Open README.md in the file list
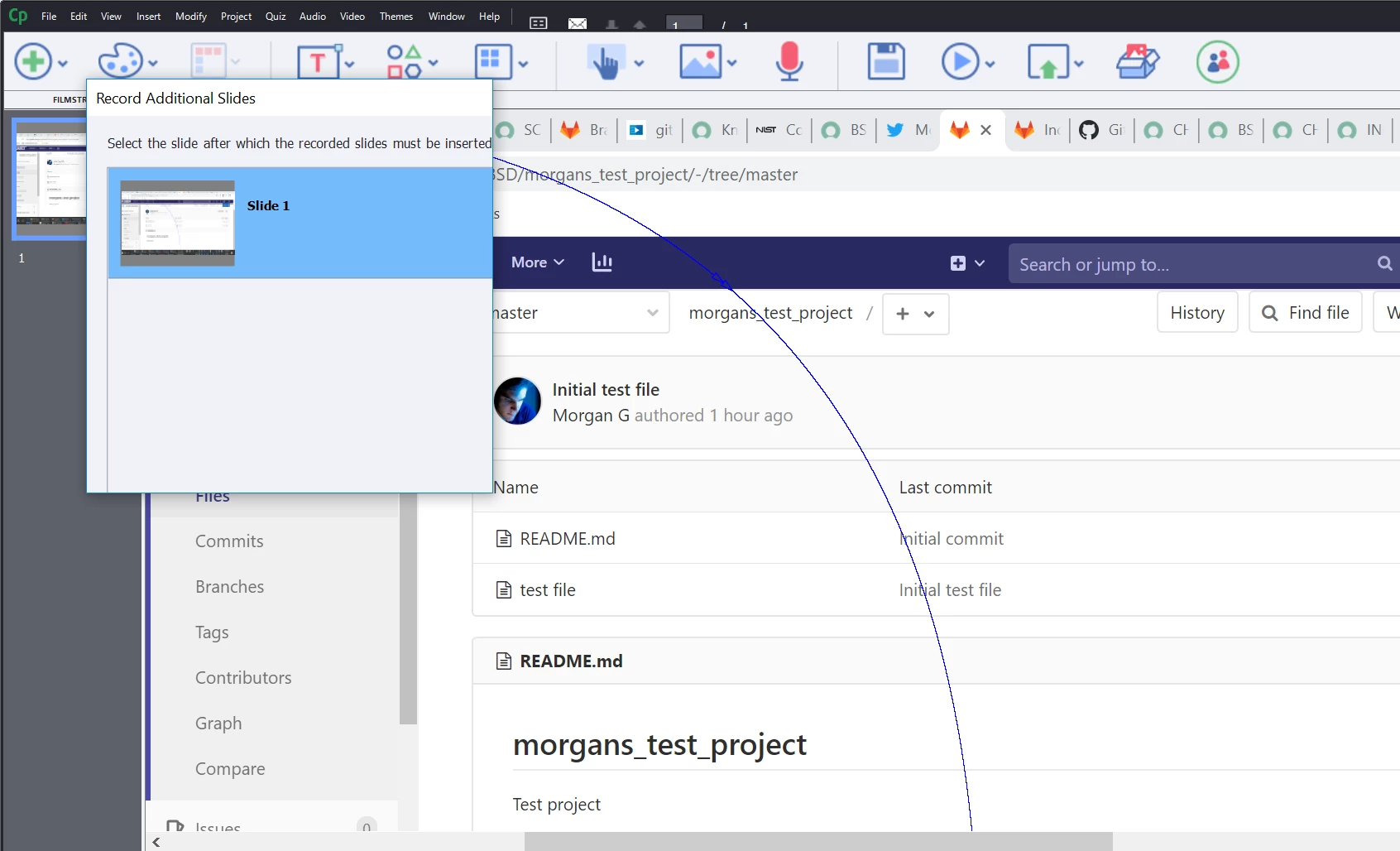This screenshot has width=1400, height=851. [568, 539]
